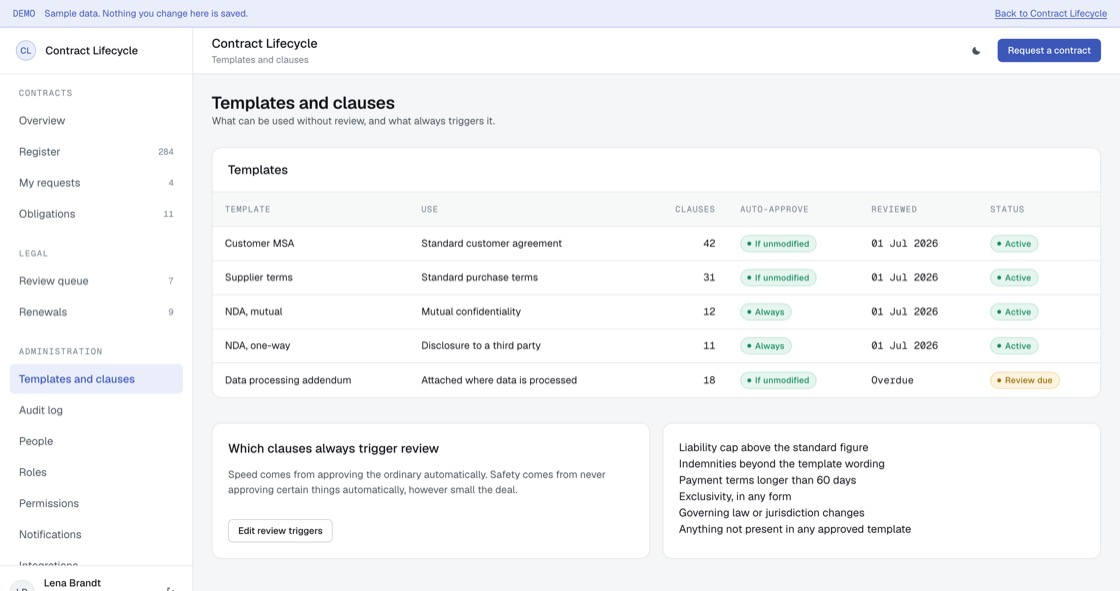
Task: Click the CLAUSES column header
Action: [695, 209]
